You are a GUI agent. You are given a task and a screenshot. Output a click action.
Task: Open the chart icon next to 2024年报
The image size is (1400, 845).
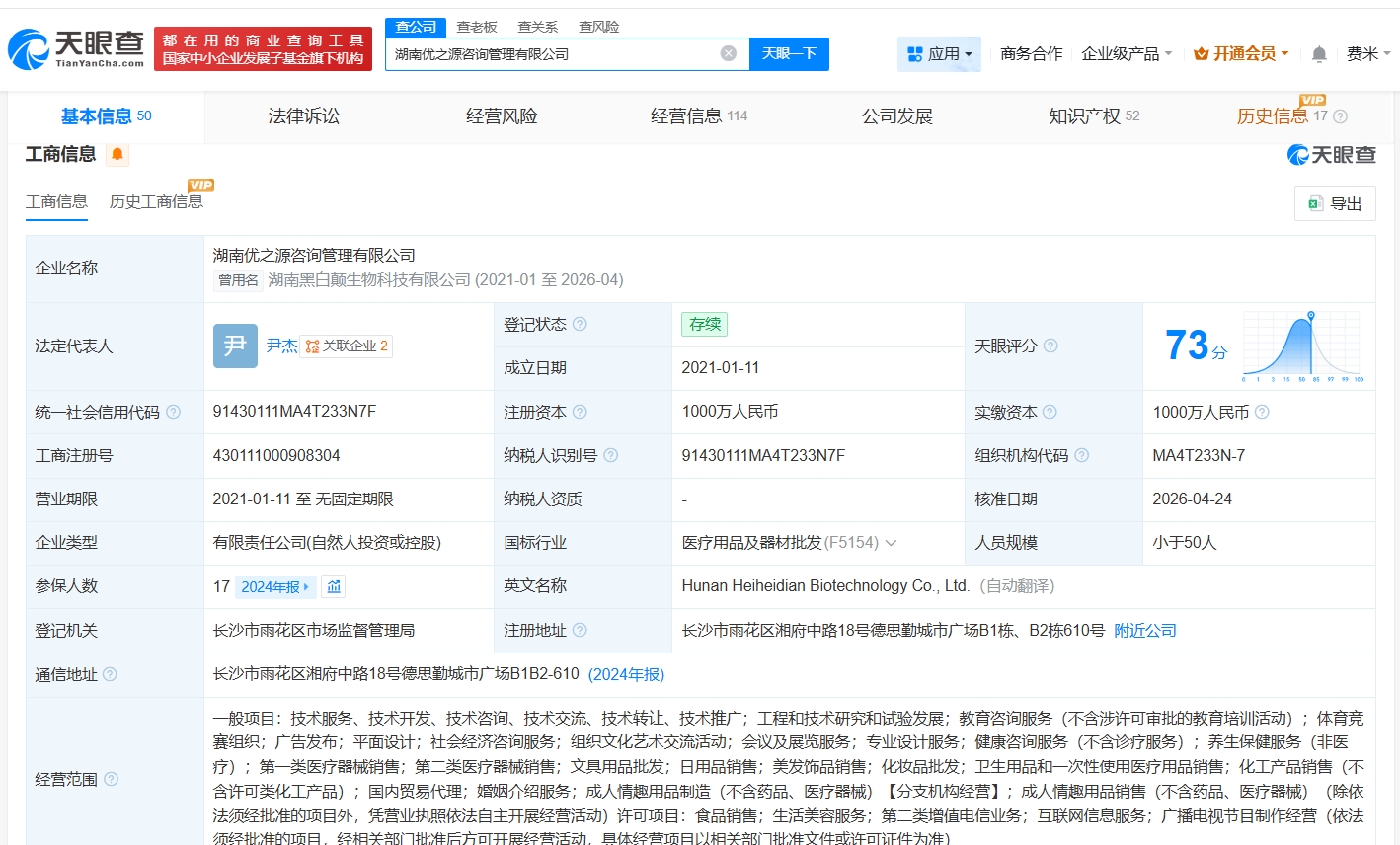click(x=334, y=586)
